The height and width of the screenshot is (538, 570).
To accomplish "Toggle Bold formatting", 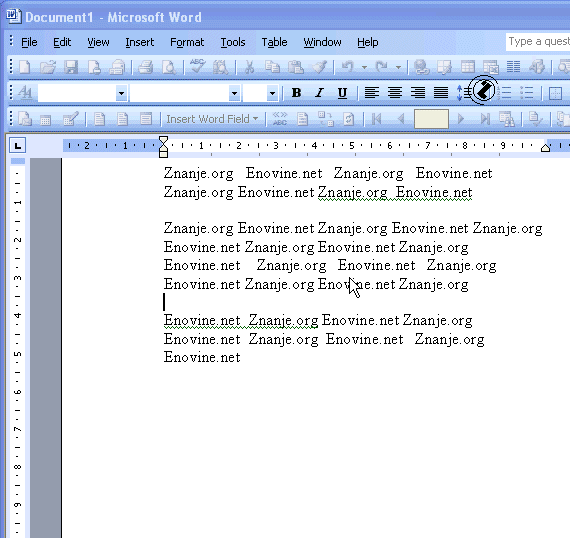I will click(296, 93).
